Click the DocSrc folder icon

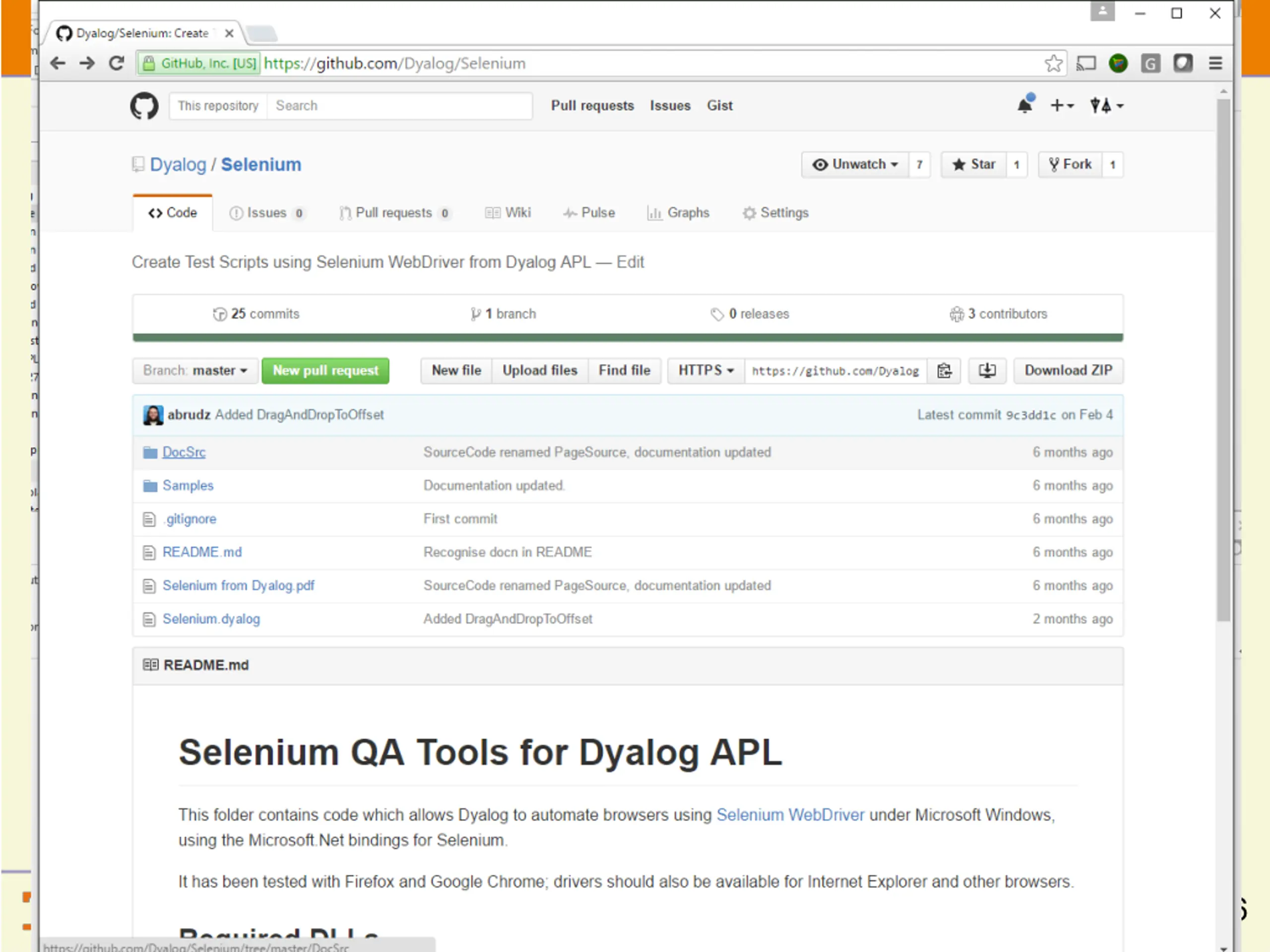[150, 453]
